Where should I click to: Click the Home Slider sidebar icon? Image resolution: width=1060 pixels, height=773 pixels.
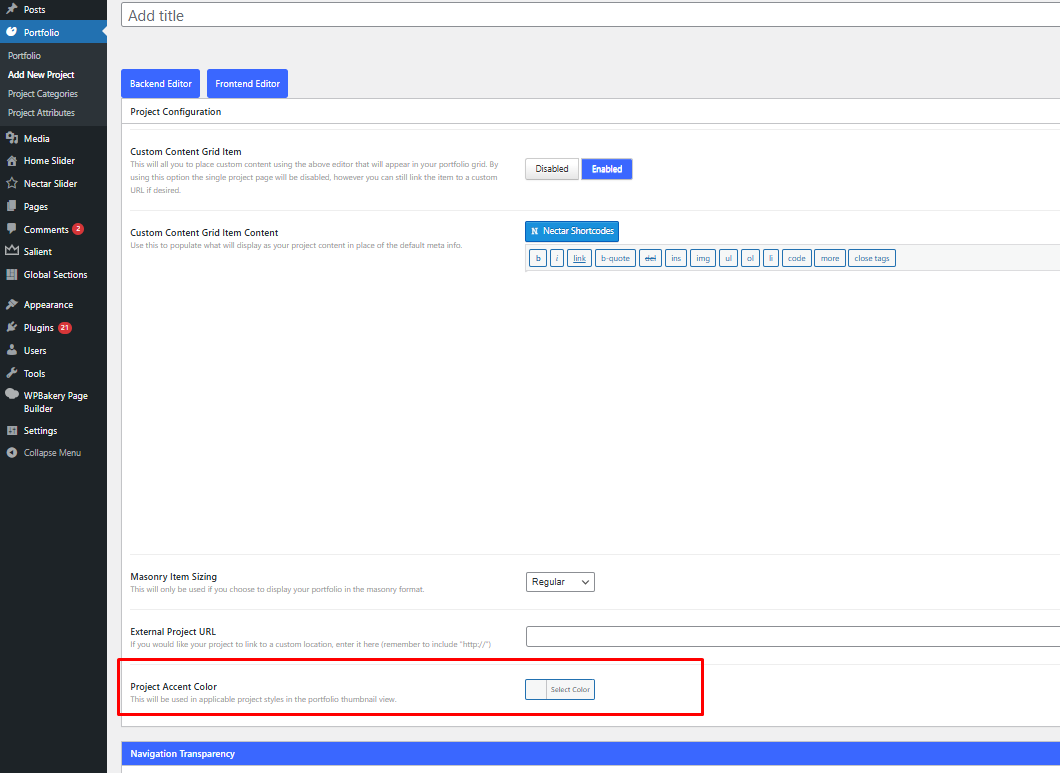(12, 161)
